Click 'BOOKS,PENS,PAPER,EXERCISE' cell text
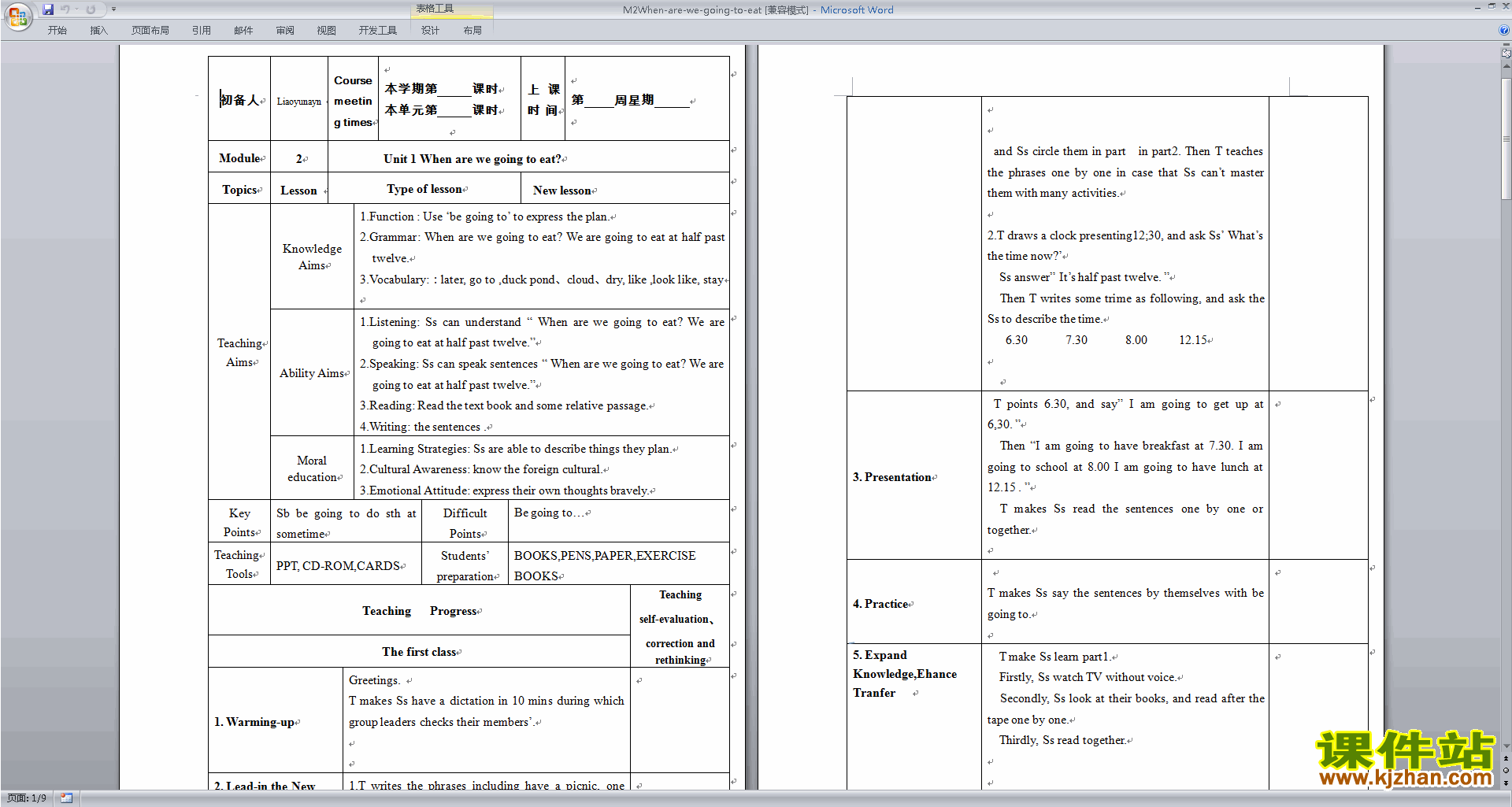This screenshot has width=1512, height=807. [x=605, y=556]
